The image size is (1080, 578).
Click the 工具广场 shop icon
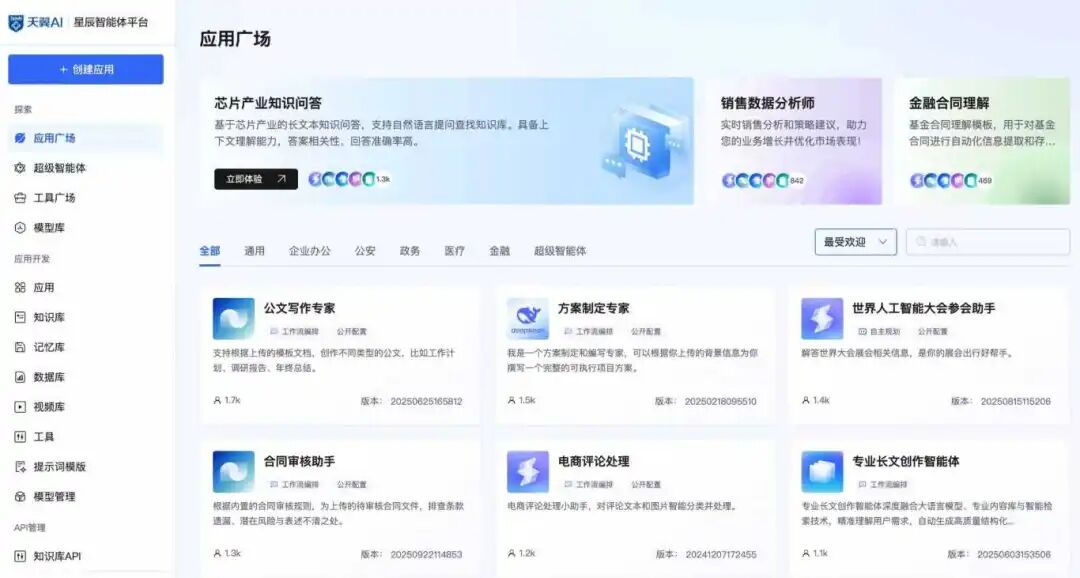(20, 198)
